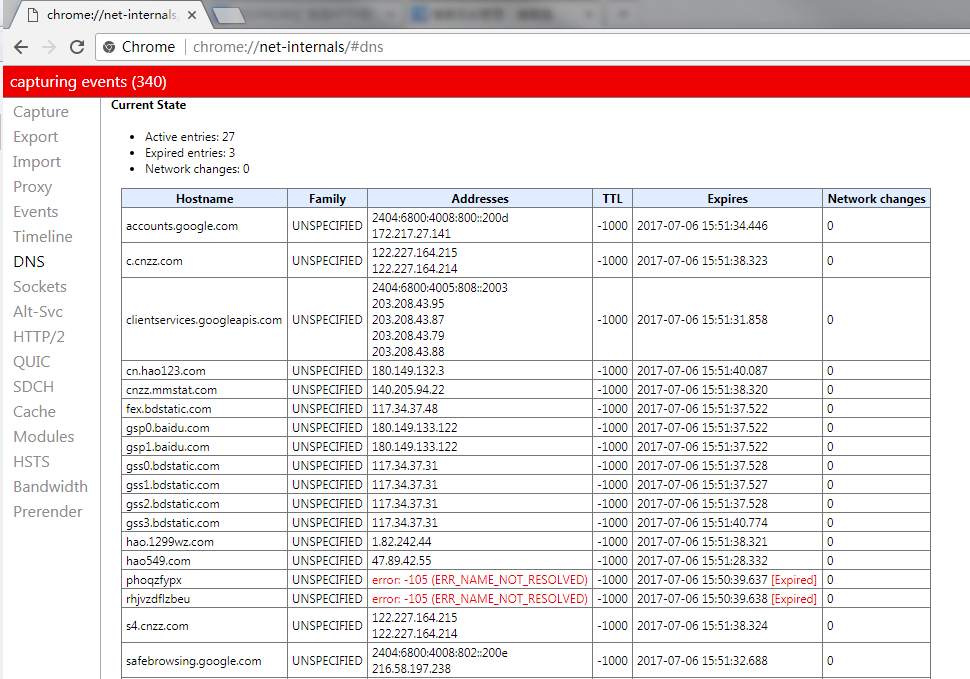Click the Expired entries: 3 line
This screenshot has height=679, width=970.
click(189, 153)
